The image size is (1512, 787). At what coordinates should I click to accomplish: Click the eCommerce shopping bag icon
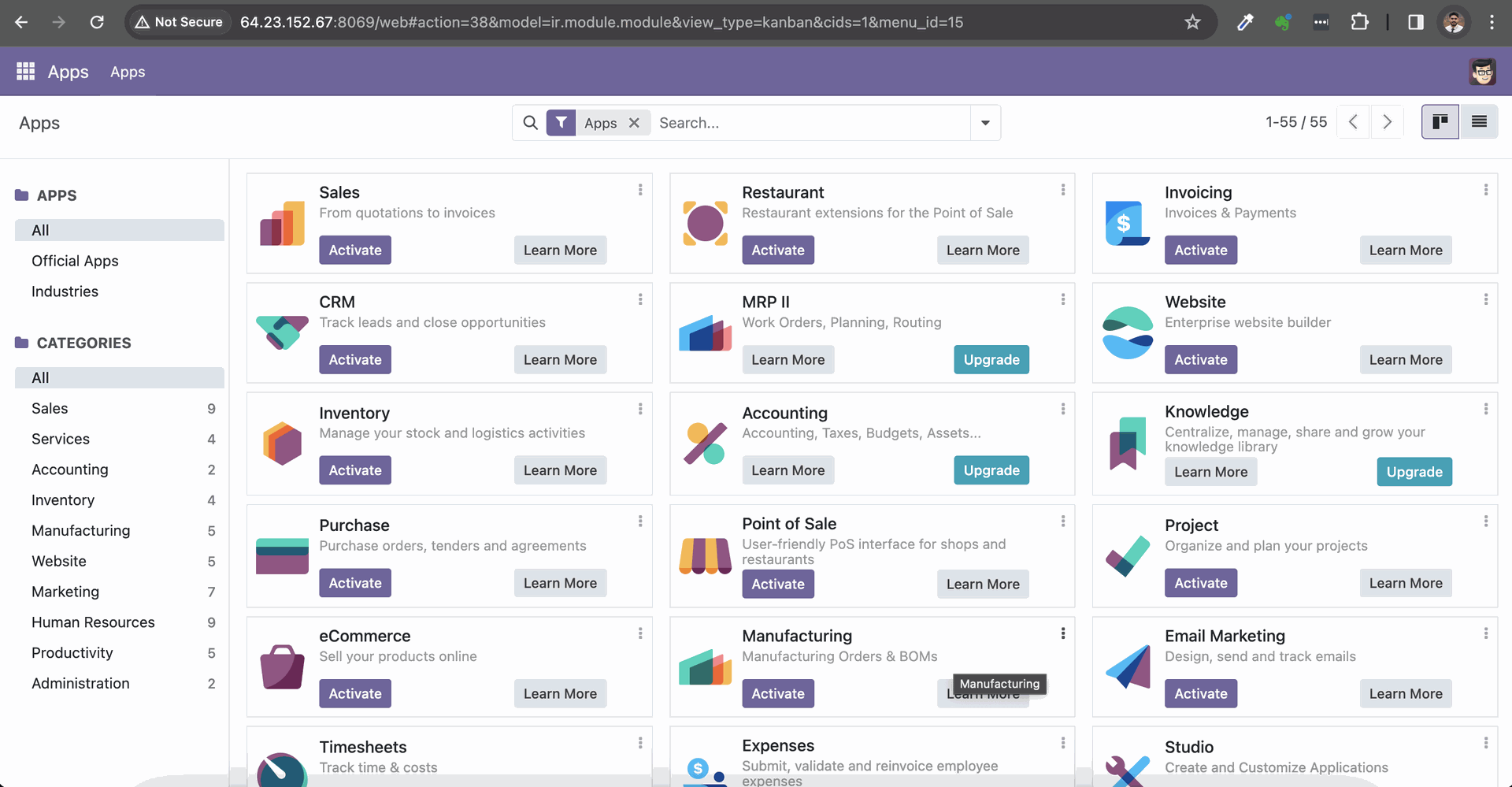pyautogui.click(x=282, y=667)
